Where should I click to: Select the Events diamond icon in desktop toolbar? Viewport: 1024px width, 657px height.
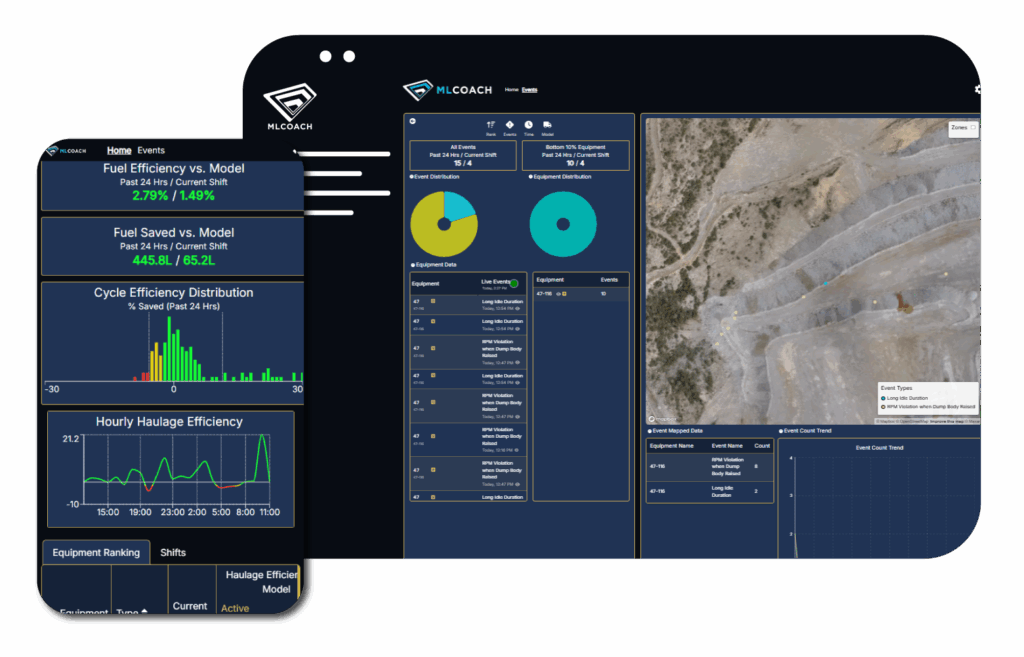(509, 125)
